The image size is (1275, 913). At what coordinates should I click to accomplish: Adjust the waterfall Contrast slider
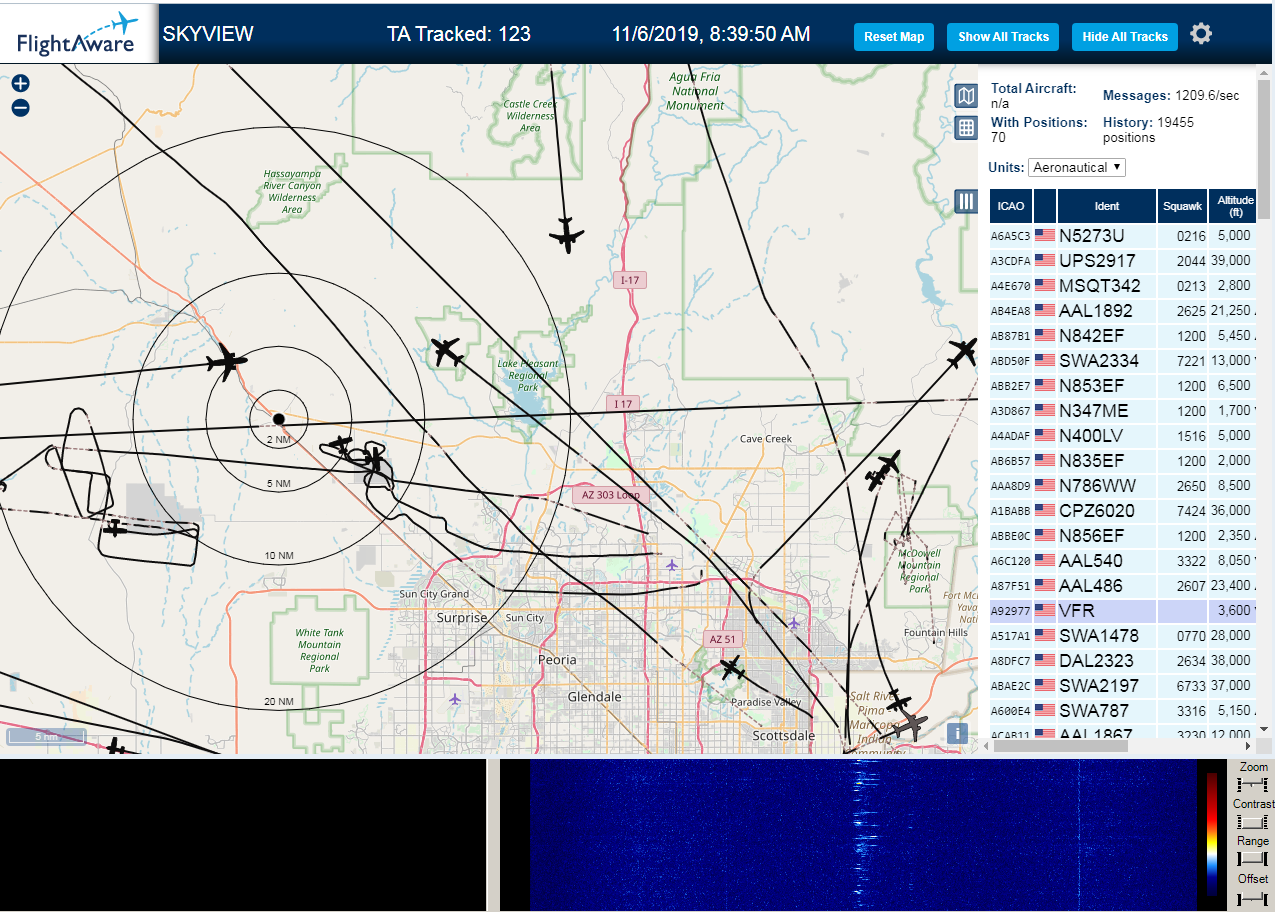(x=1253, y=822)
